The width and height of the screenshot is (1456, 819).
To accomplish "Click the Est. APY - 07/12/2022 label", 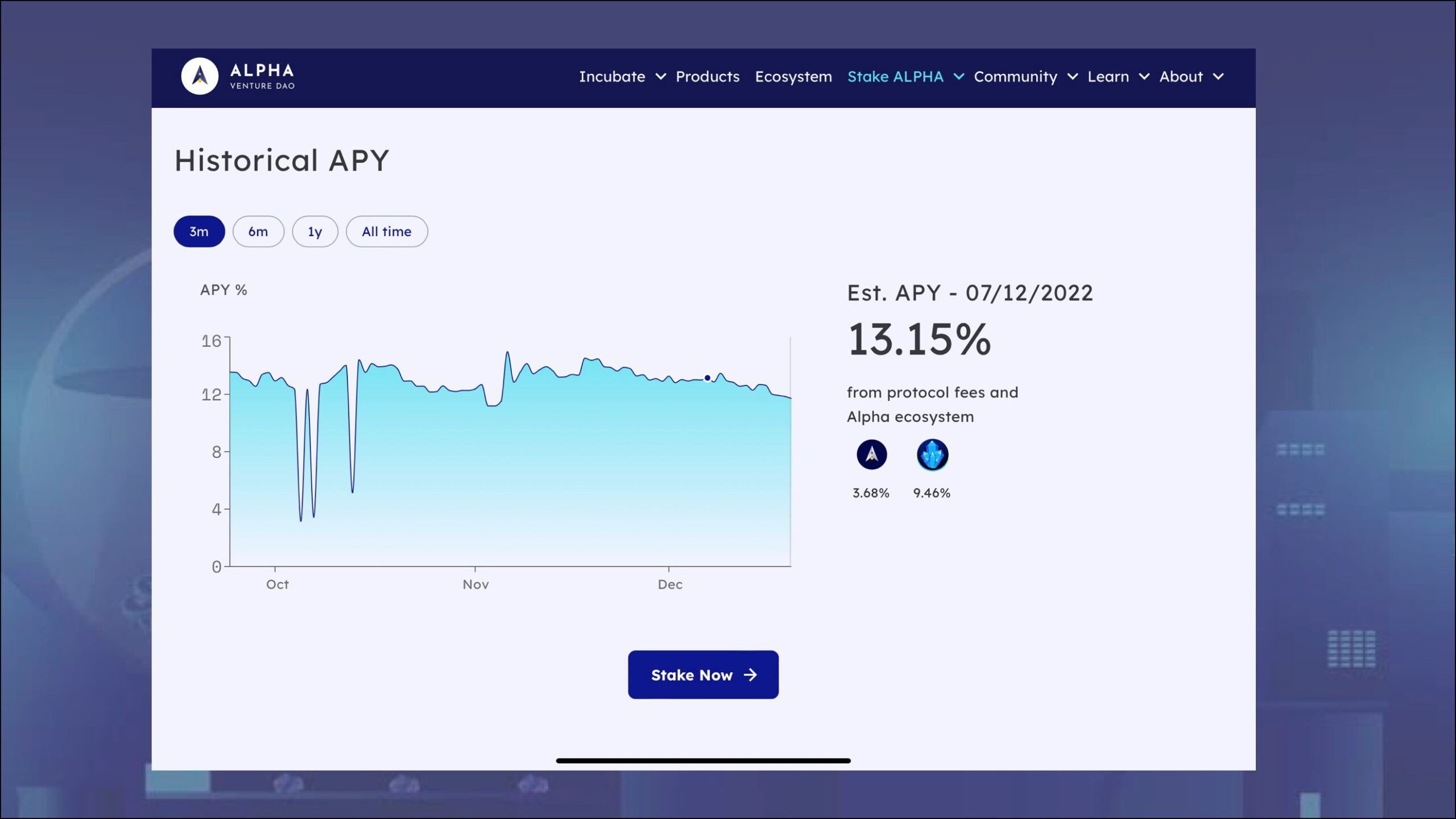I will pos(970,293).
